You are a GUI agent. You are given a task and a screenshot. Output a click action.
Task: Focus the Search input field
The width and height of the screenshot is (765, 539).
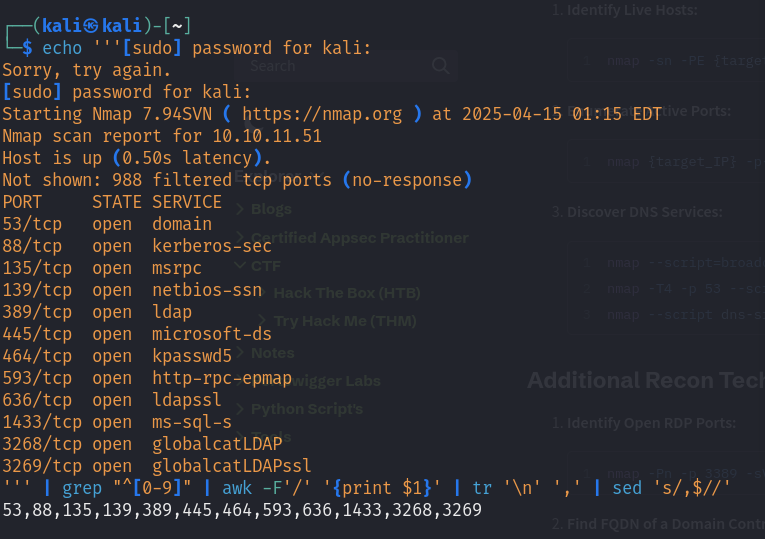click(346, 65)
